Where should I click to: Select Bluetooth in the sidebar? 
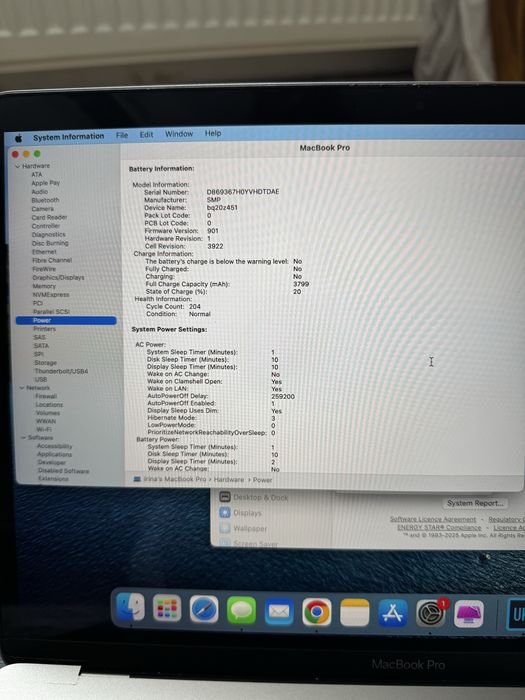click(45, 200)
